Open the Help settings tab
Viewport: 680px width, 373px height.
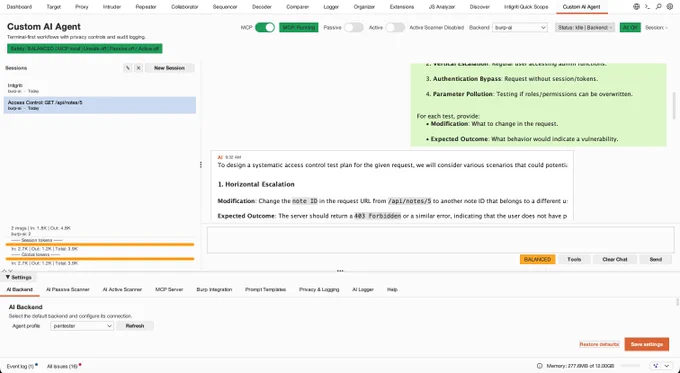click(392, 289)
